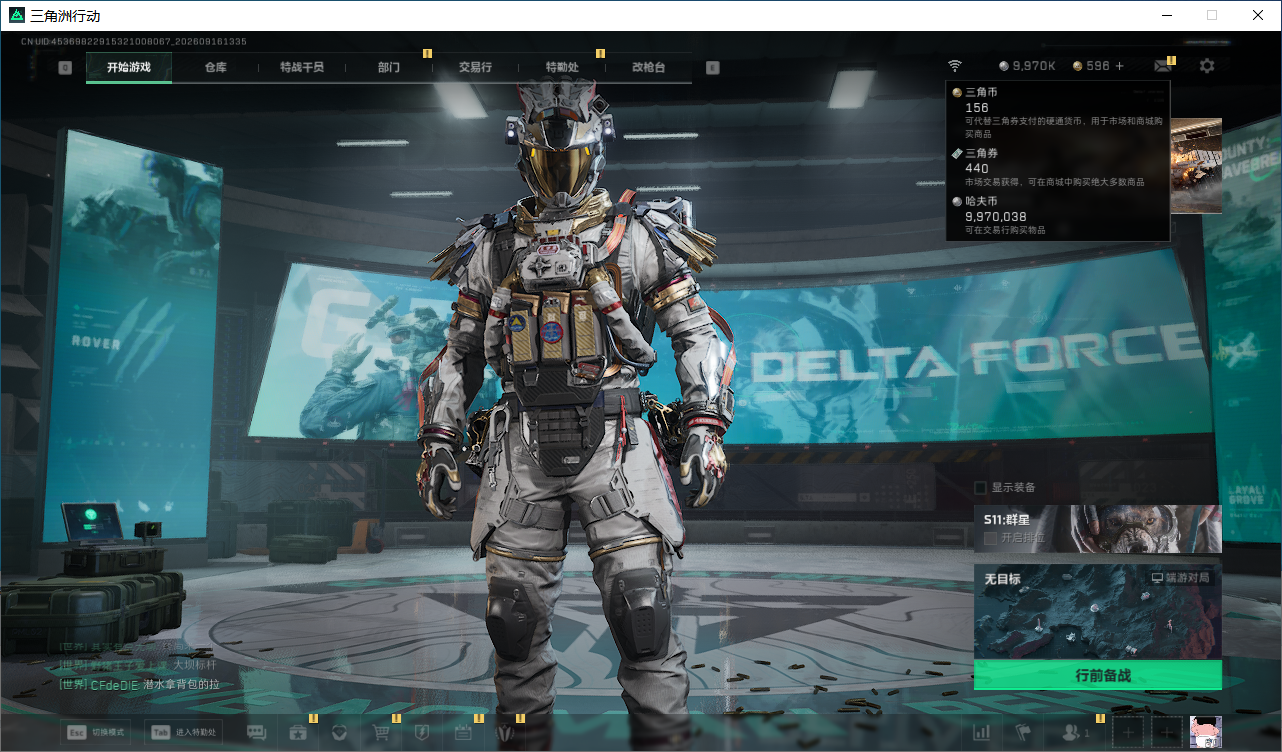Click the 三角币 tooltip heading
1282x752 pixels.
[x=982, y=92]
